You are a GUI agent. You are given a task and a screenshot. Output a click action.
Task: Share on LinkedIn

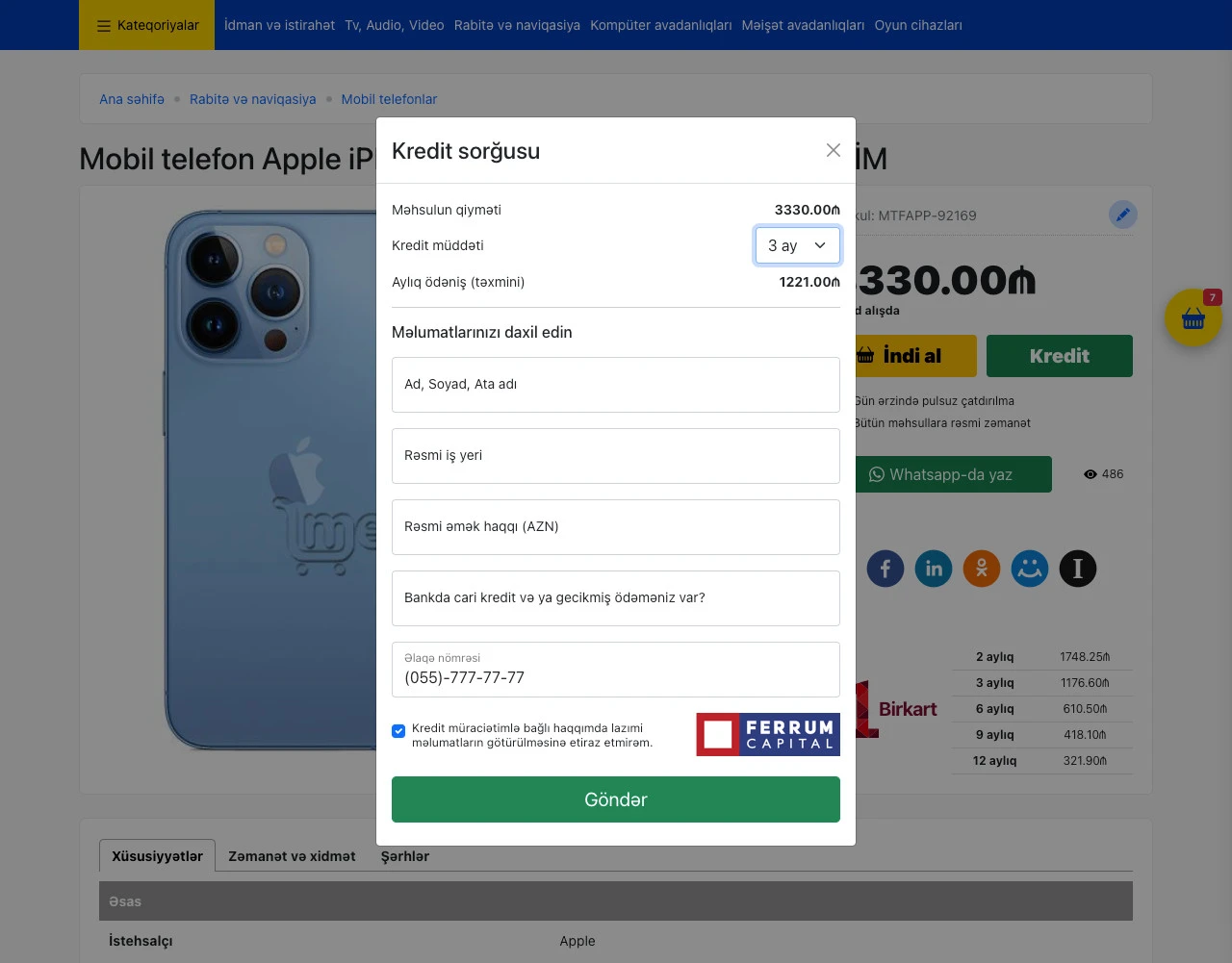point(934,569)
